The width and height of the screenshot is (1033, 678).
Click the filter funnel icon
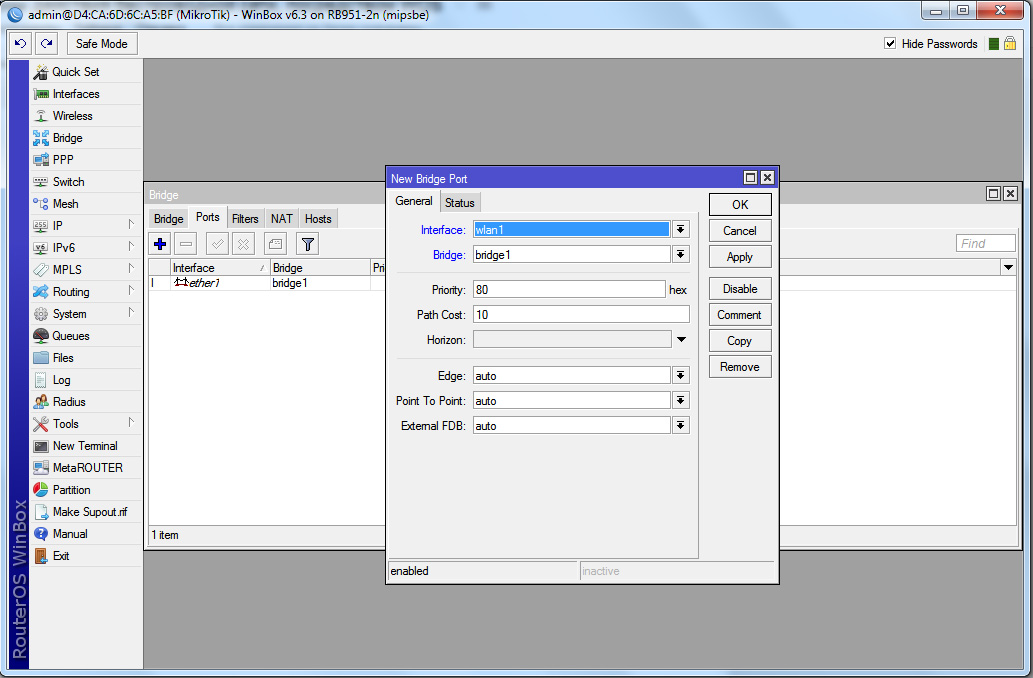pyautogui.click(x=307, y=243)
